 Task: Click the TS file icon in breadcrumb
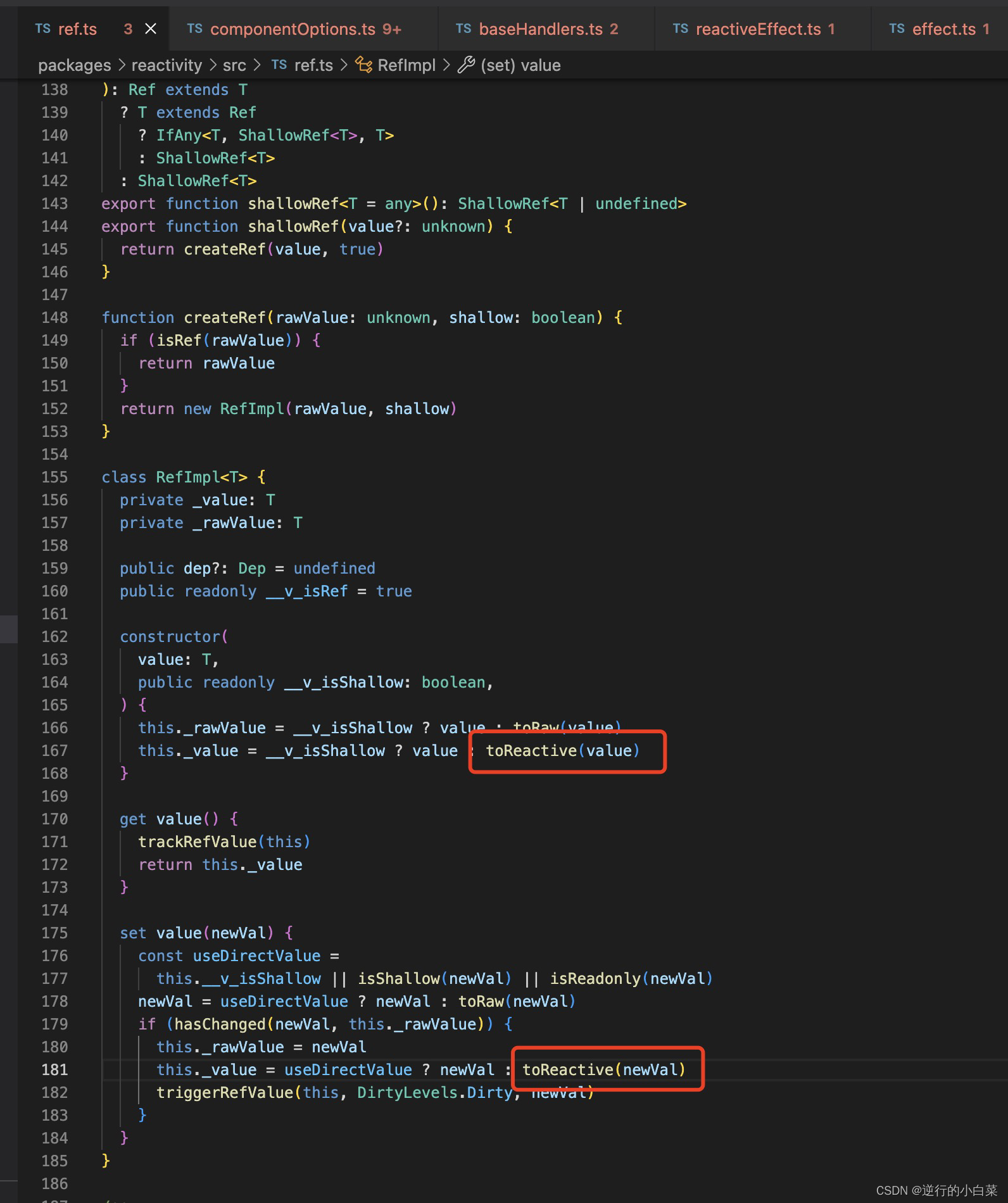[279, 65]
